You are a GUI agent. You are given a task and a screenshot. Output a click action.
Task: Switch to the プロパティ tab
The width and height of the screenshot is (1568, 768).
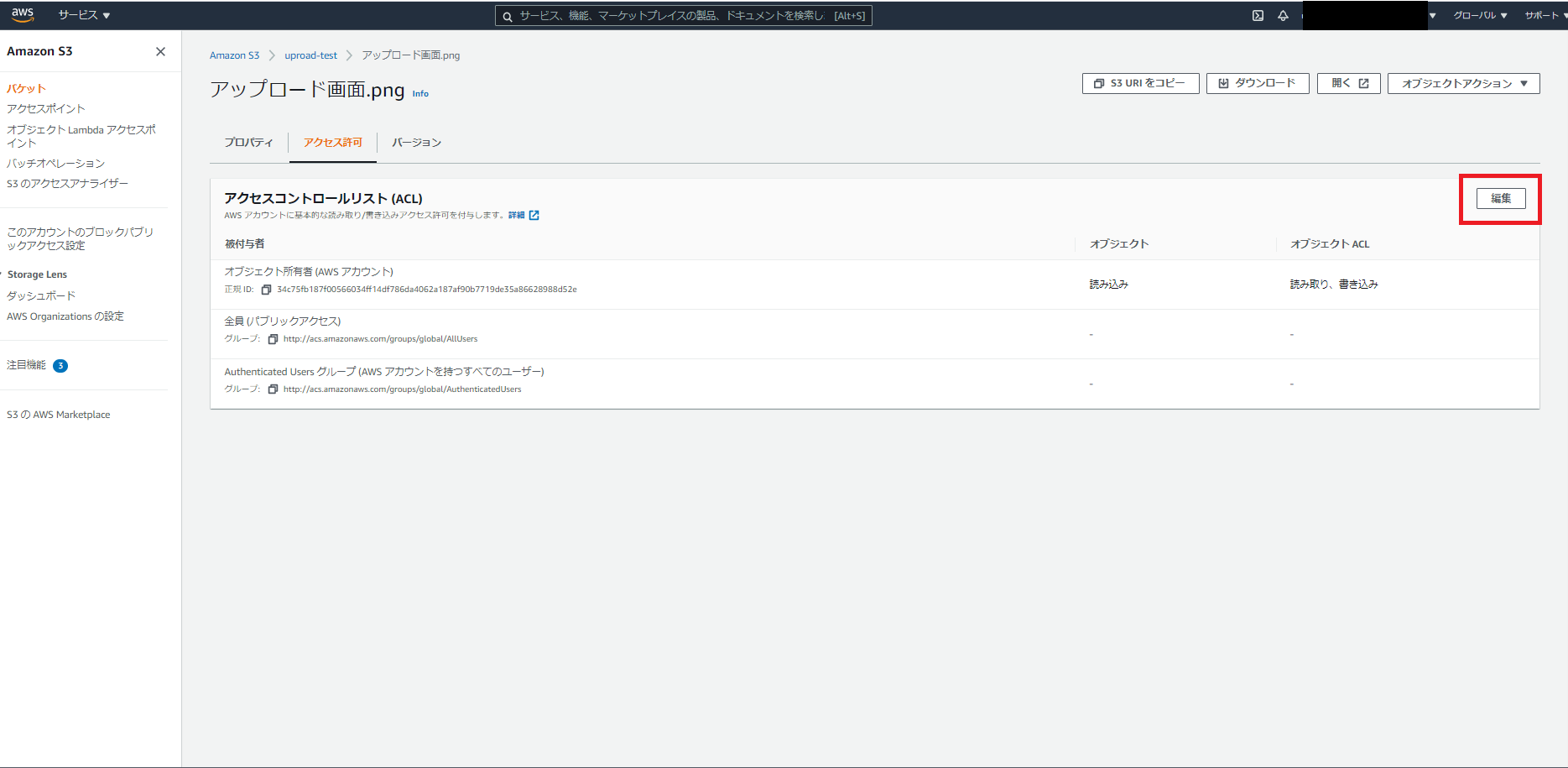coord(248,143)
